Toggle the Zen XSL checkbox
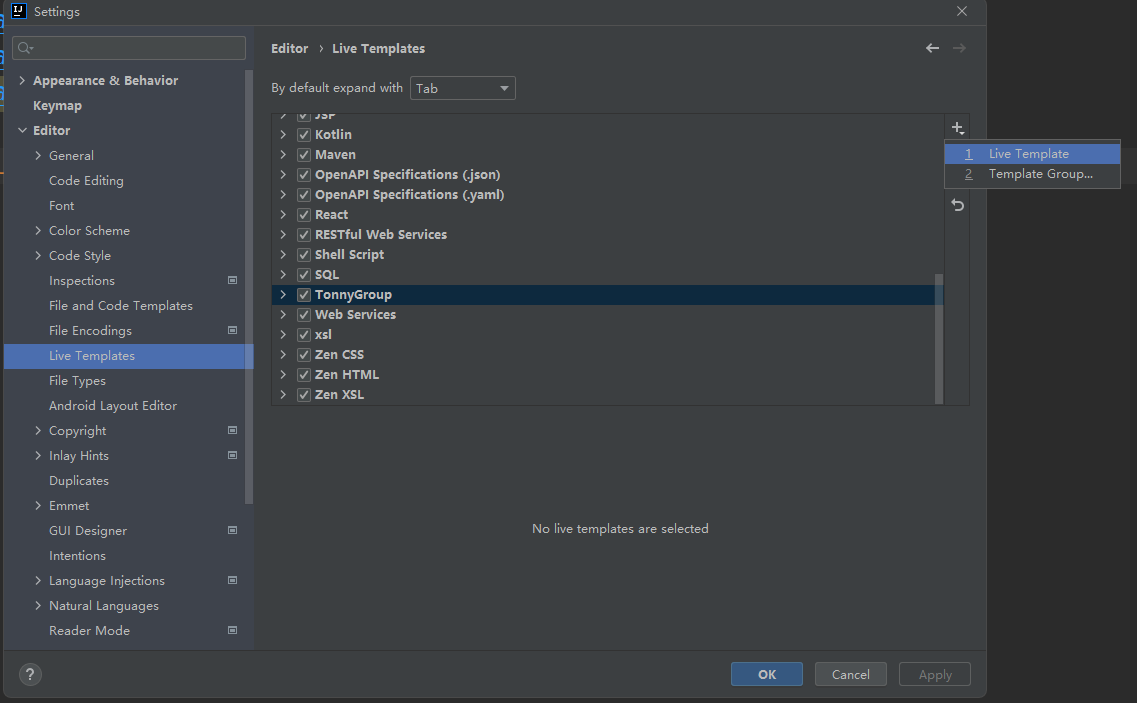This screenshot has height=703, width=1137. tap(304, 395)
